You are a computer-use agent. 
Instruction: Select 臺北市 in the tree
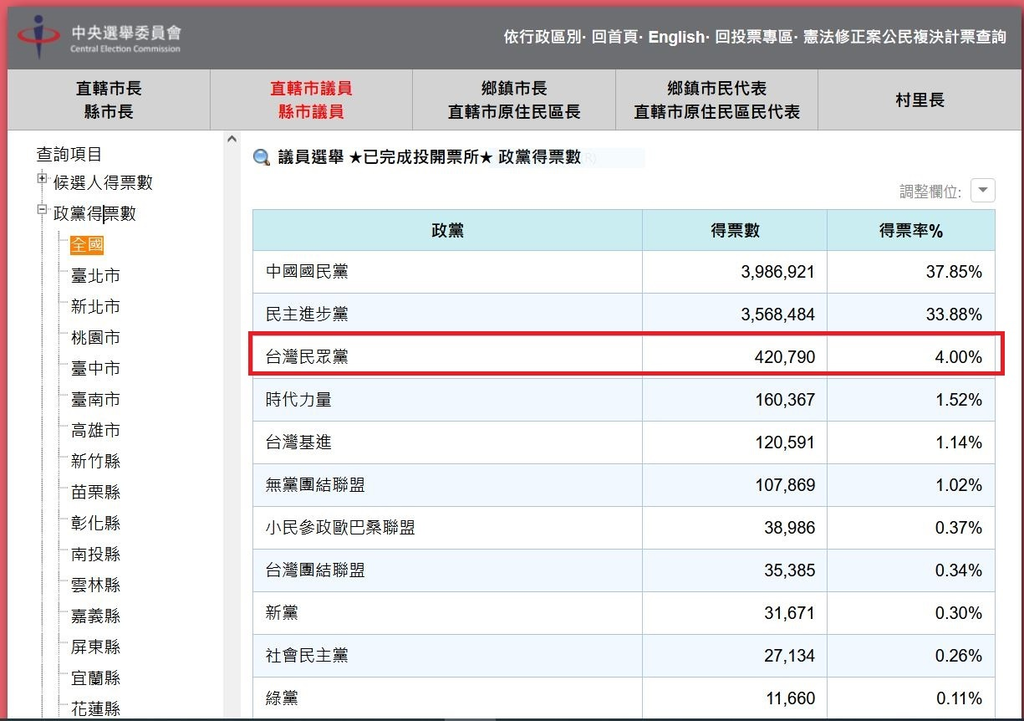click(95, 276)
